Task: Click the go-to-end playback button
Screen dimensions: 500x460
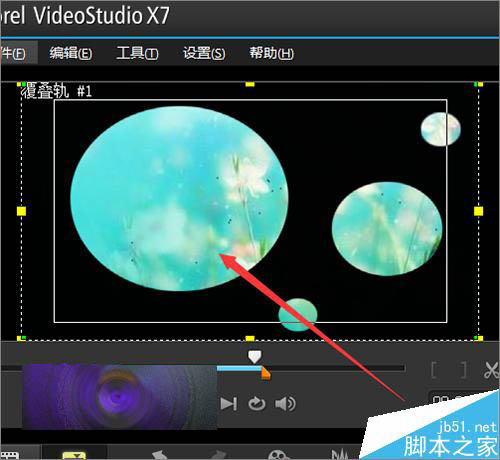Action: pyautogui.click(x=229, y=404)
